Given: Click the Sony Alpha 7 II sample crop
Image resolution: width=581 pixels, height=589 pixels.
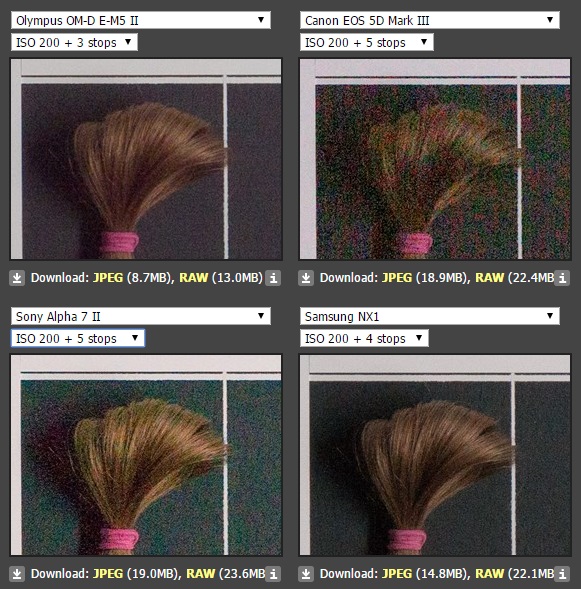Looking at the screenshot, I should pyautogui.click(x=146, y=455).
